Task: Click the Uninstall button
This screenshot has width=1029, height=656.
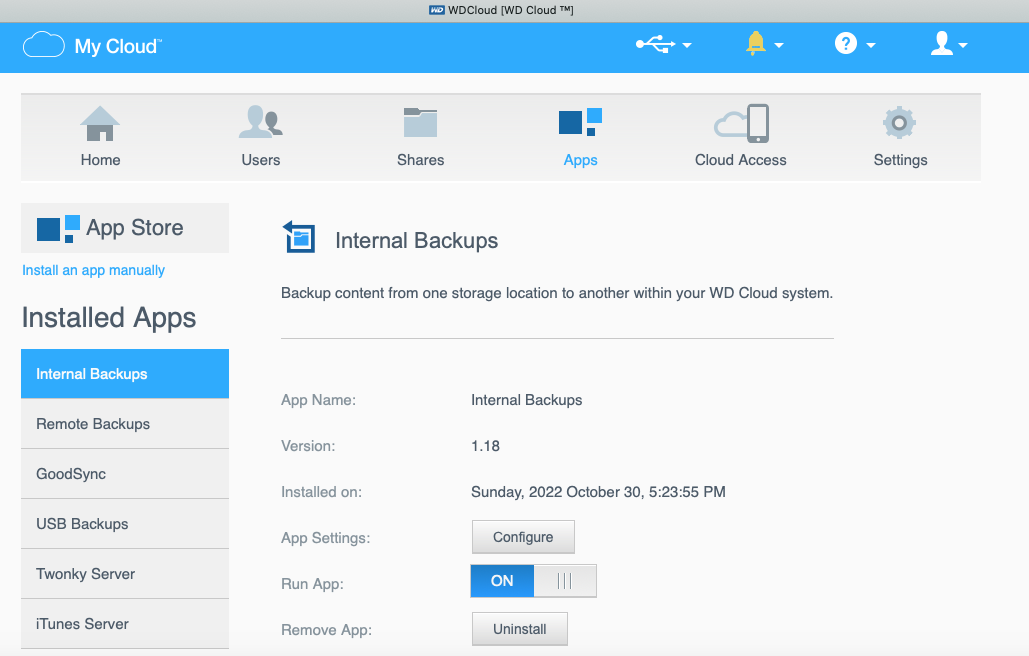Action: (520, 629)
